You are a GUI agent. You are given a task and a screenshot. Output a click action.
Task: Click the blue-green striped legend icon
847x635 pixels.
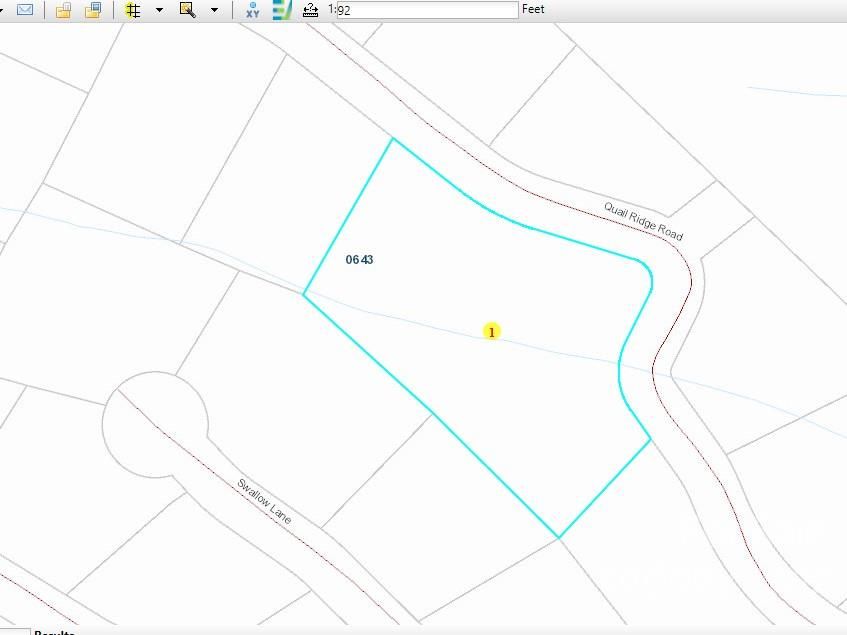tap(282, 10)
